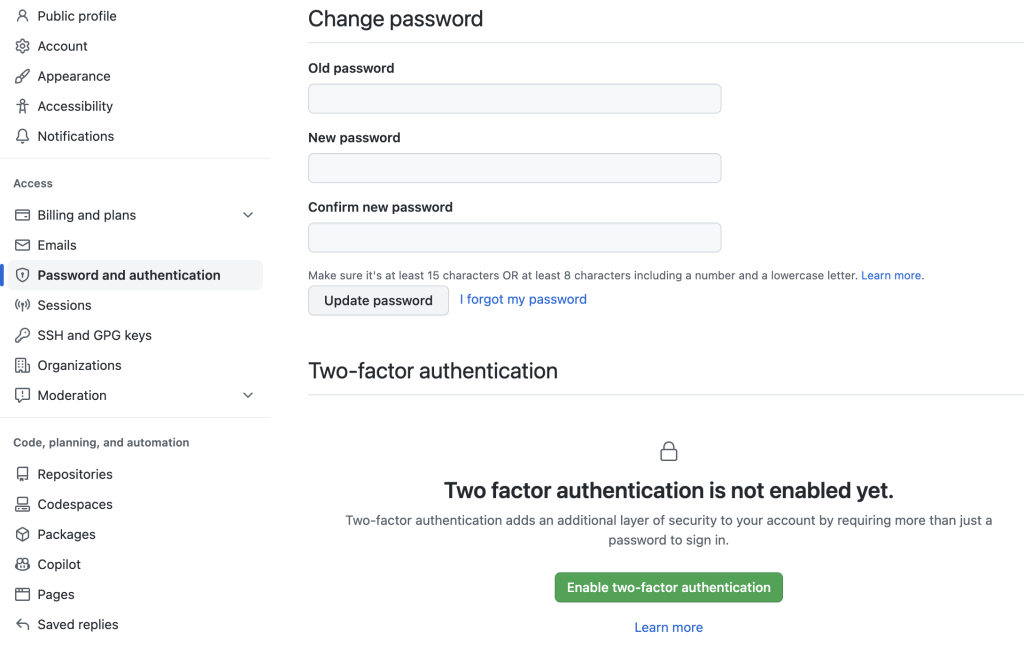Image resolution: width=1024 pixels, height=646 pixels.
Task: Click Enable two-factor authentication button
Action: tap(668, 587)
